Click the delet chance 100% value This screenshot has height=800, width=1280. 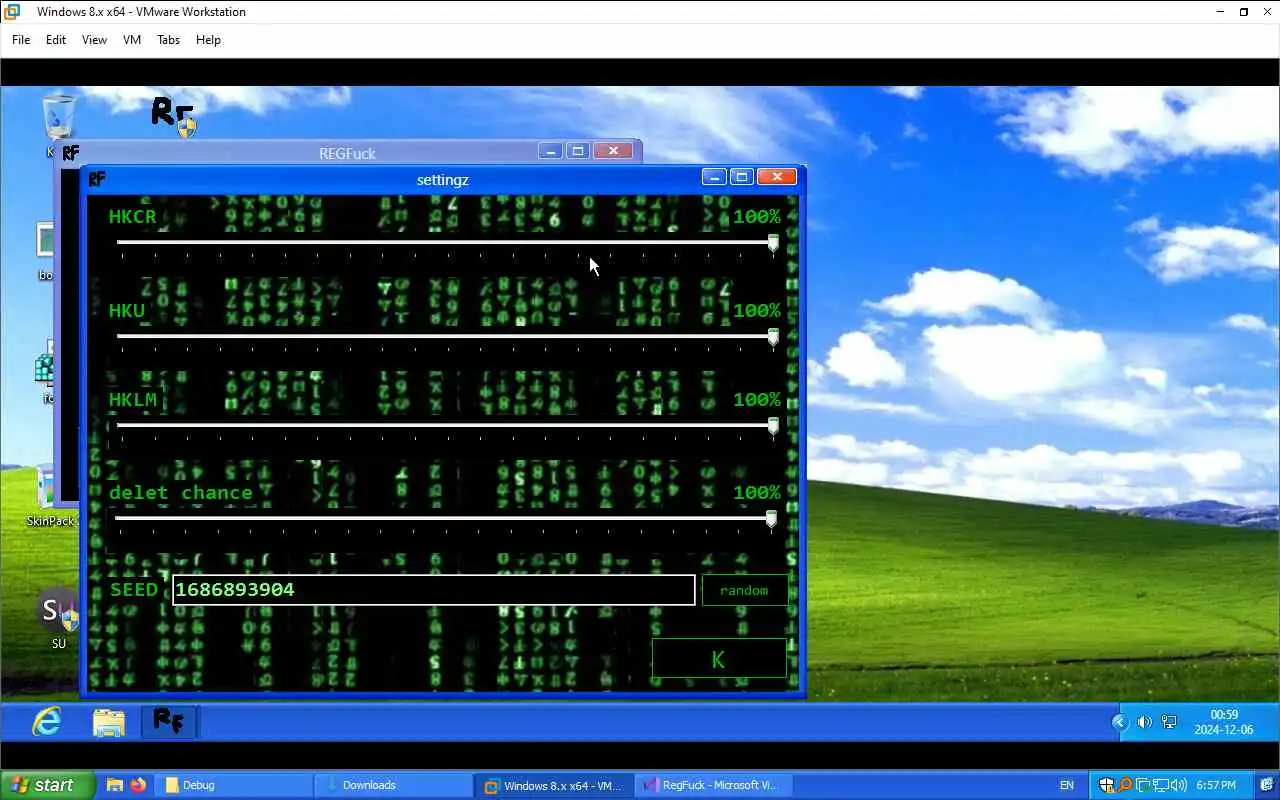coord(757,493)
